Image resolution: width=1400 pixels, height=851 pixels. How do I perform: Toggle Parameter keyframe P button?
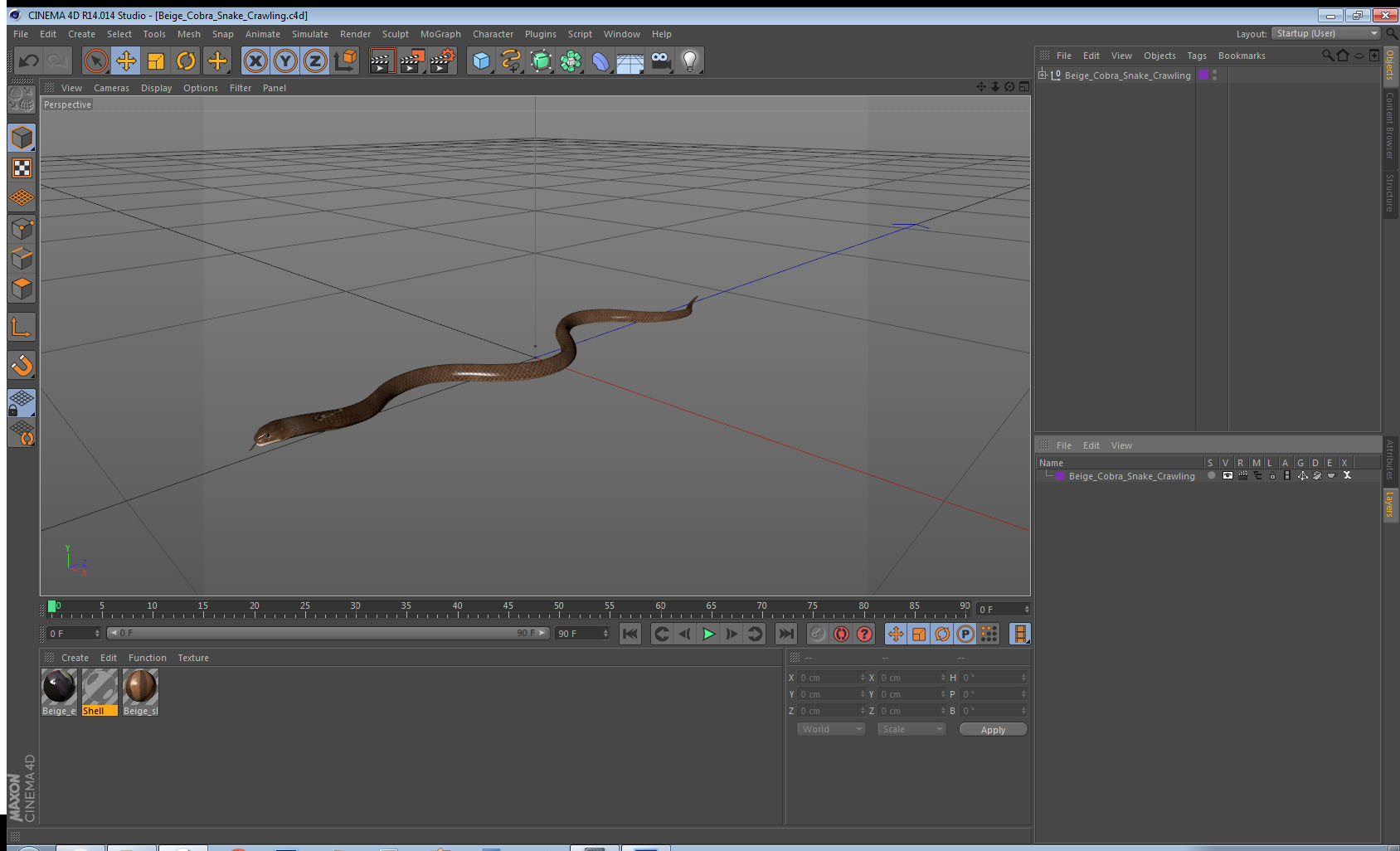coord(965,634)
